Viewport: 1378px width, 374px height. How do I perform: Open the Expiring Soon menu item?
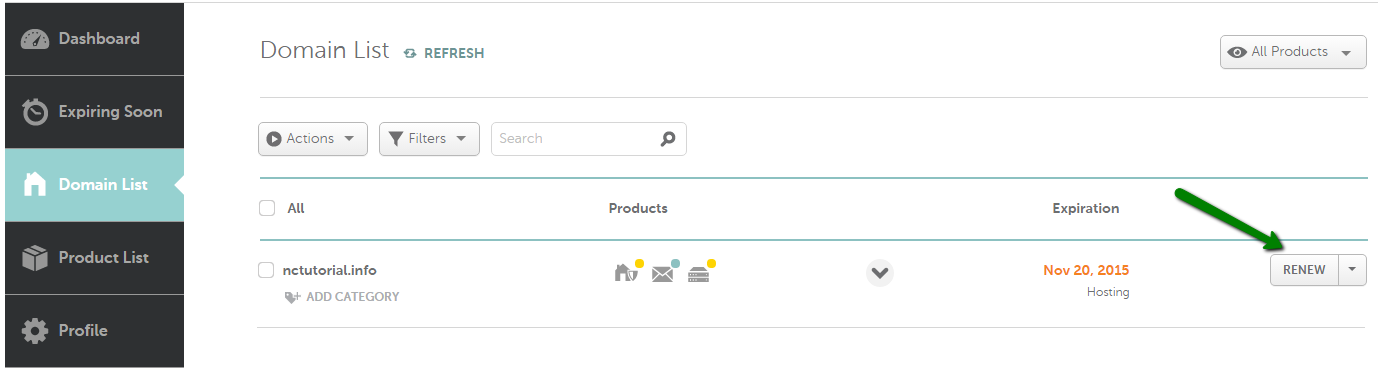(x=94, y=112)
